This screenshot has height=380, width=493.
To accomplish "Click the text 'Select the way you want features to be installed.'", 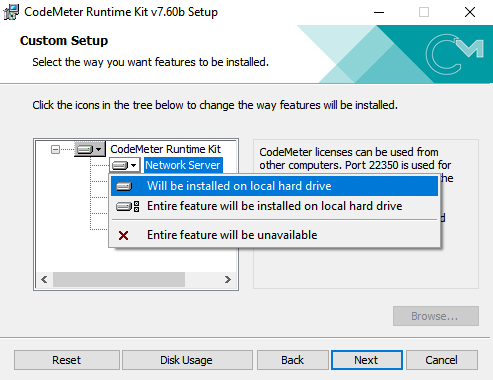I will (150, 62).
